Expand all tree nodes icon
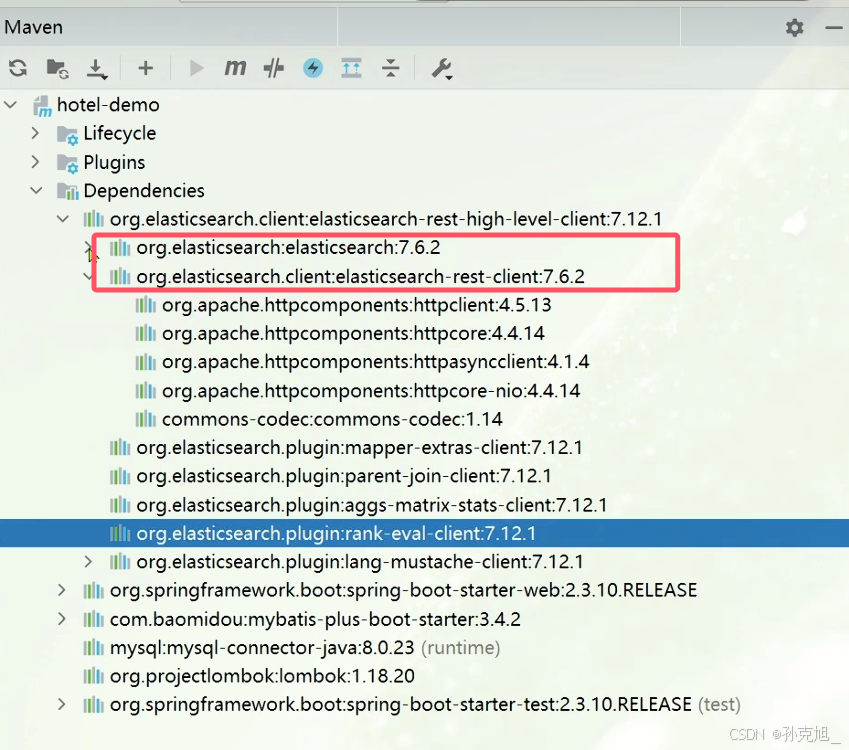Image resolution: width=849 pixels, height=750 pixels. point(351,68)
